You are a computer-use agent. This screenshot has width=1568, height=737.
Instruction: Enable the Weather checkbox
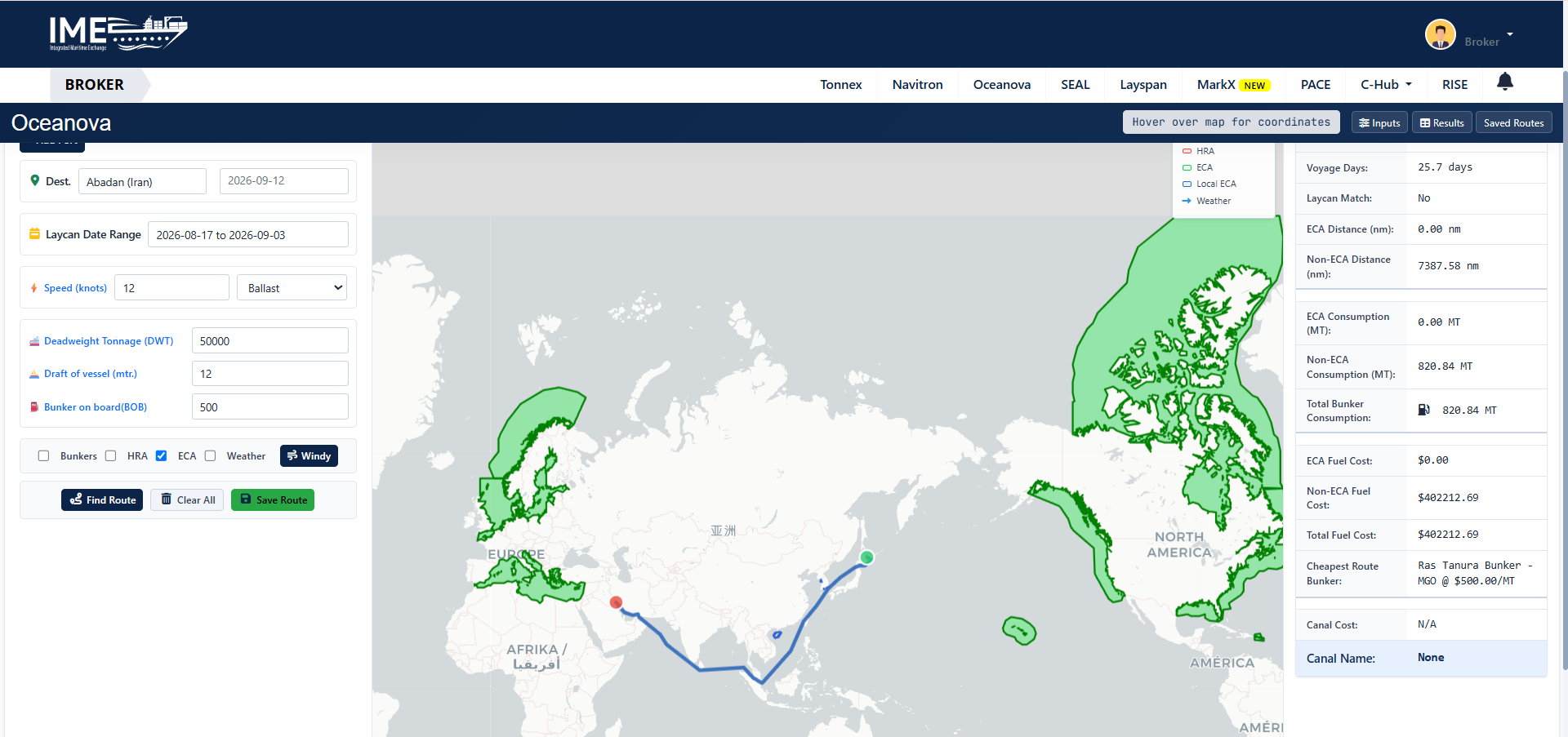click(x=210, y=455)
